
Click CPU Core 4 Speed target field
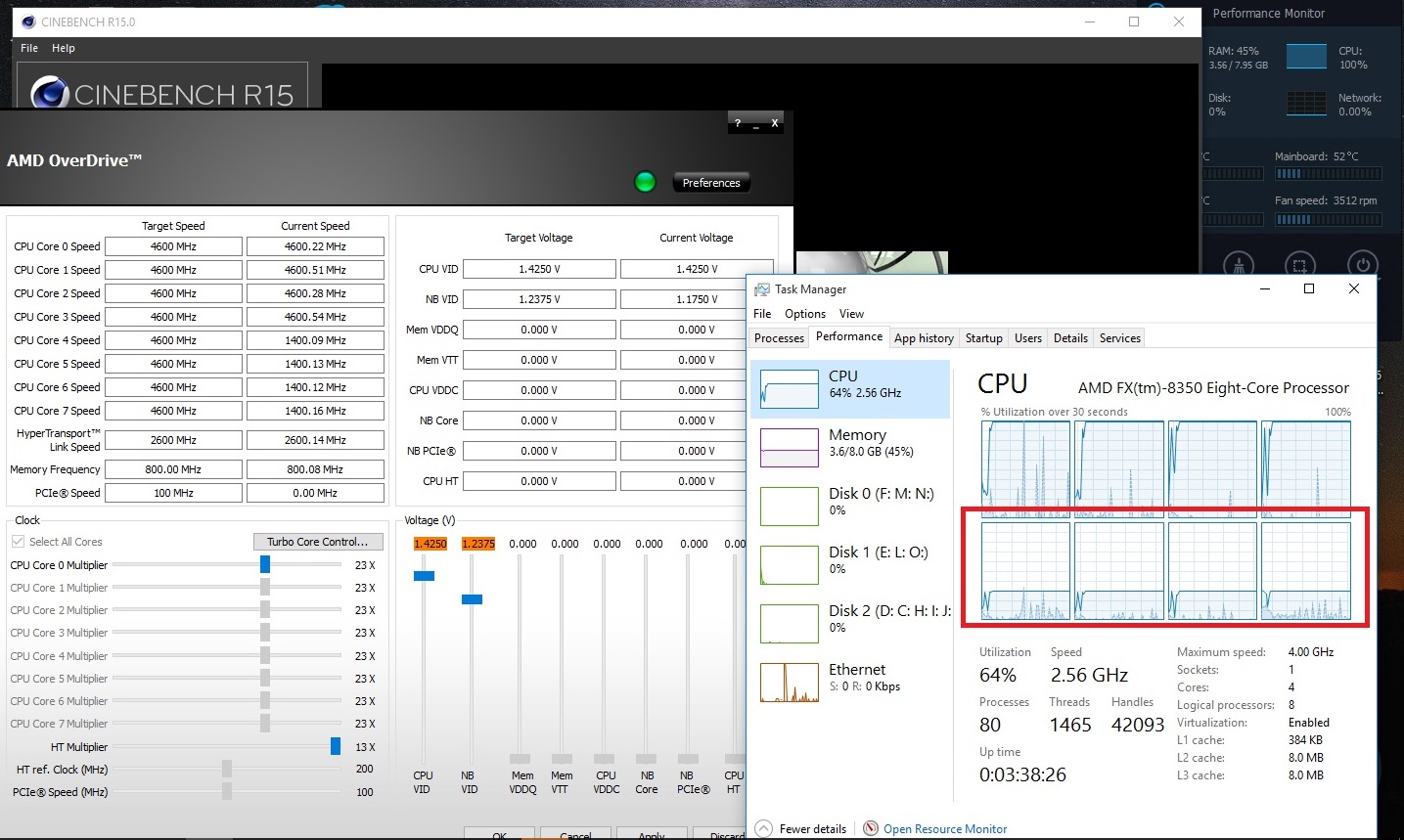pos(173,340)
